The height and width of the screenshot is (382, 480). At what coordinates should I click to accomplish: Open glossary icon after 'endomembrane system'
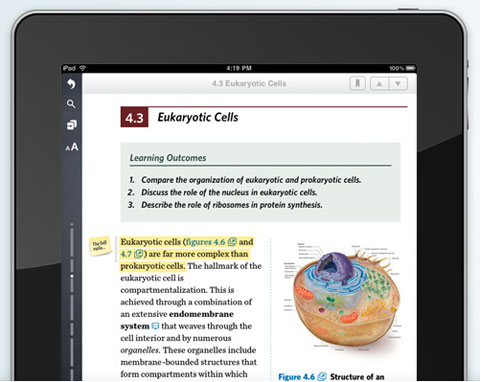pyautogui.click(x=155, y=326)
